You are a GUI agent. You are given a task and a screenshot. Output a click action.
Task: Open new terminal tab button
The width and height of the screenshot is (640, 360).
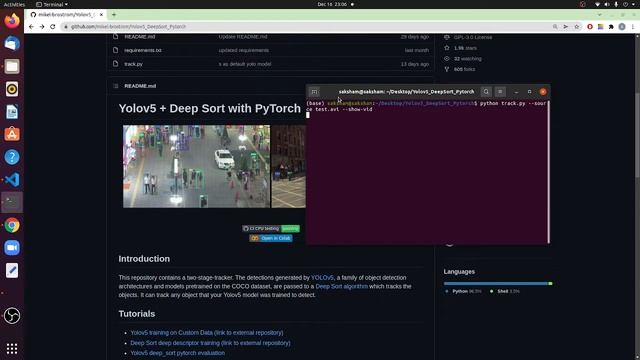[314, 92]
